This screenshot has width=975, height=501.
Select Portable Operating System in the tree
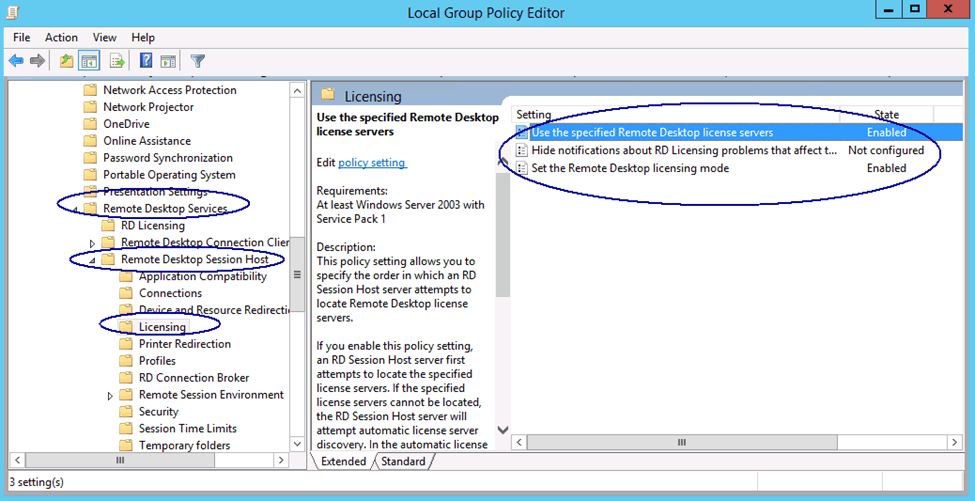(169, 175)
